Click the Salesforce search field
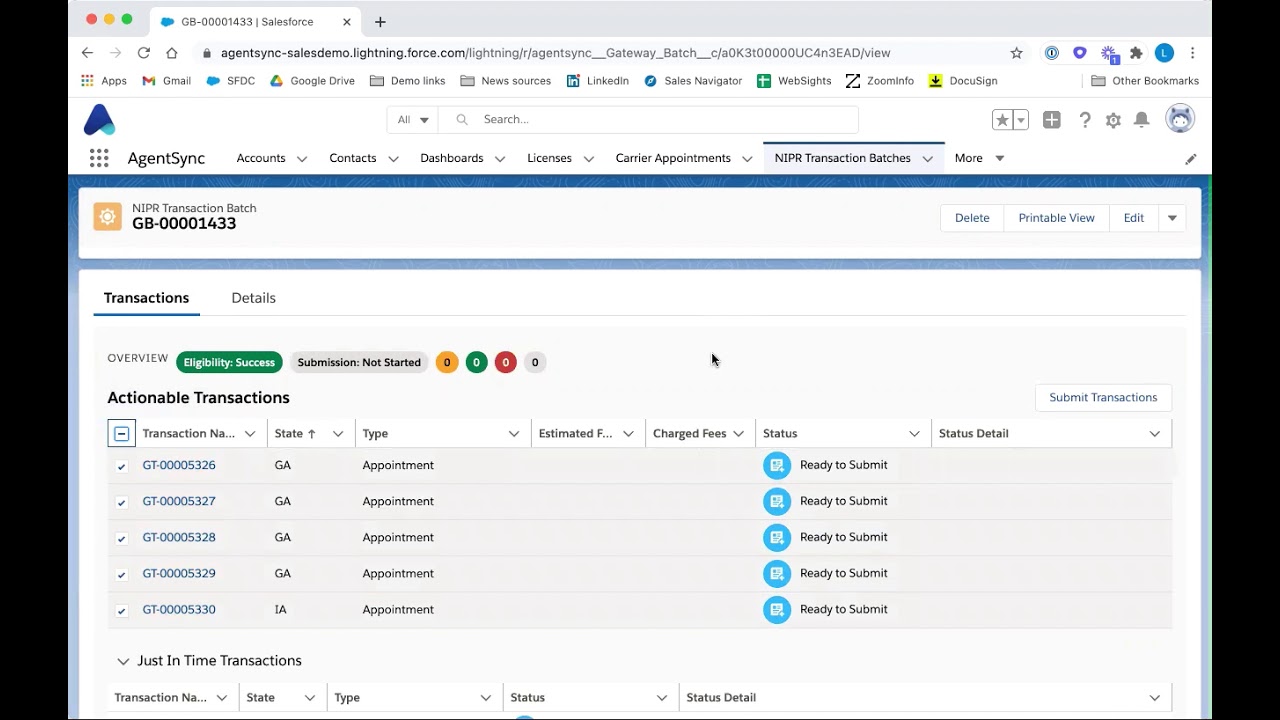 click(648, 120)
